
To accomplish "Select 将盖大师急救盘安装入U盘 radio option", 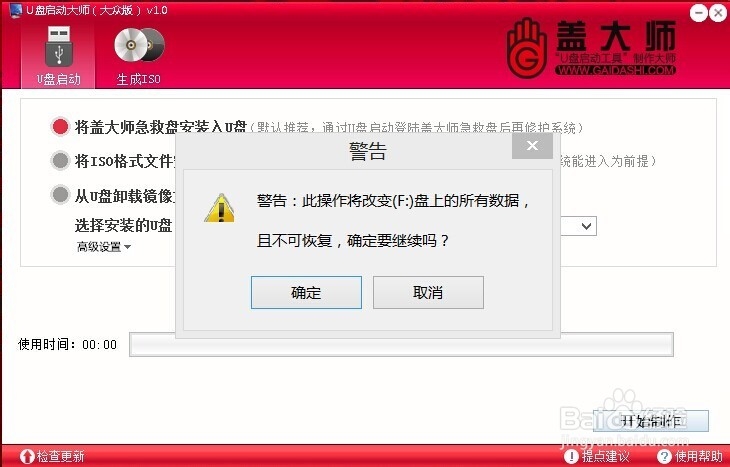I will click(x=60, y=126).
